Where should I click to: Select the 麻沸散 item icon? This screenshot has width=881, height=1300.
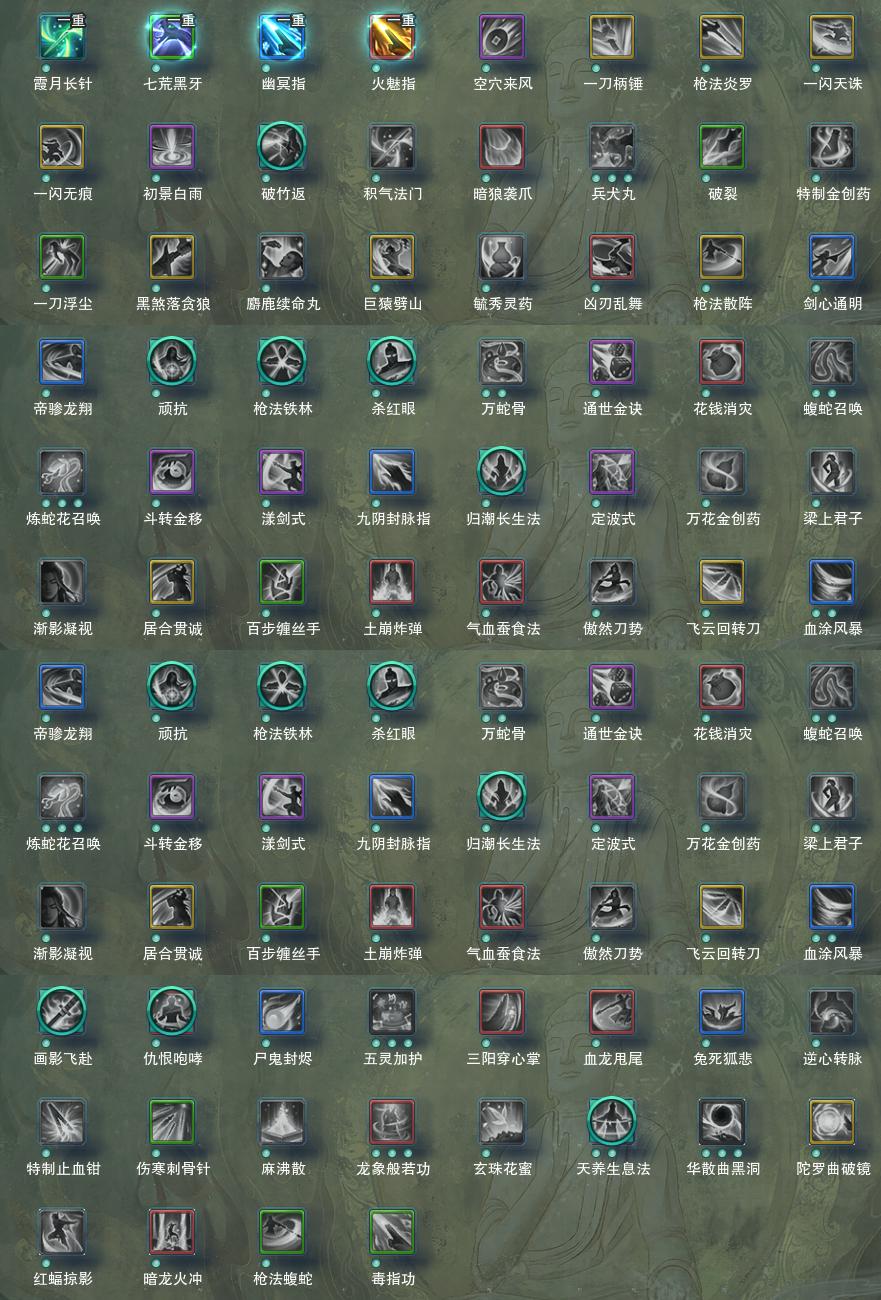[282, 1122]
